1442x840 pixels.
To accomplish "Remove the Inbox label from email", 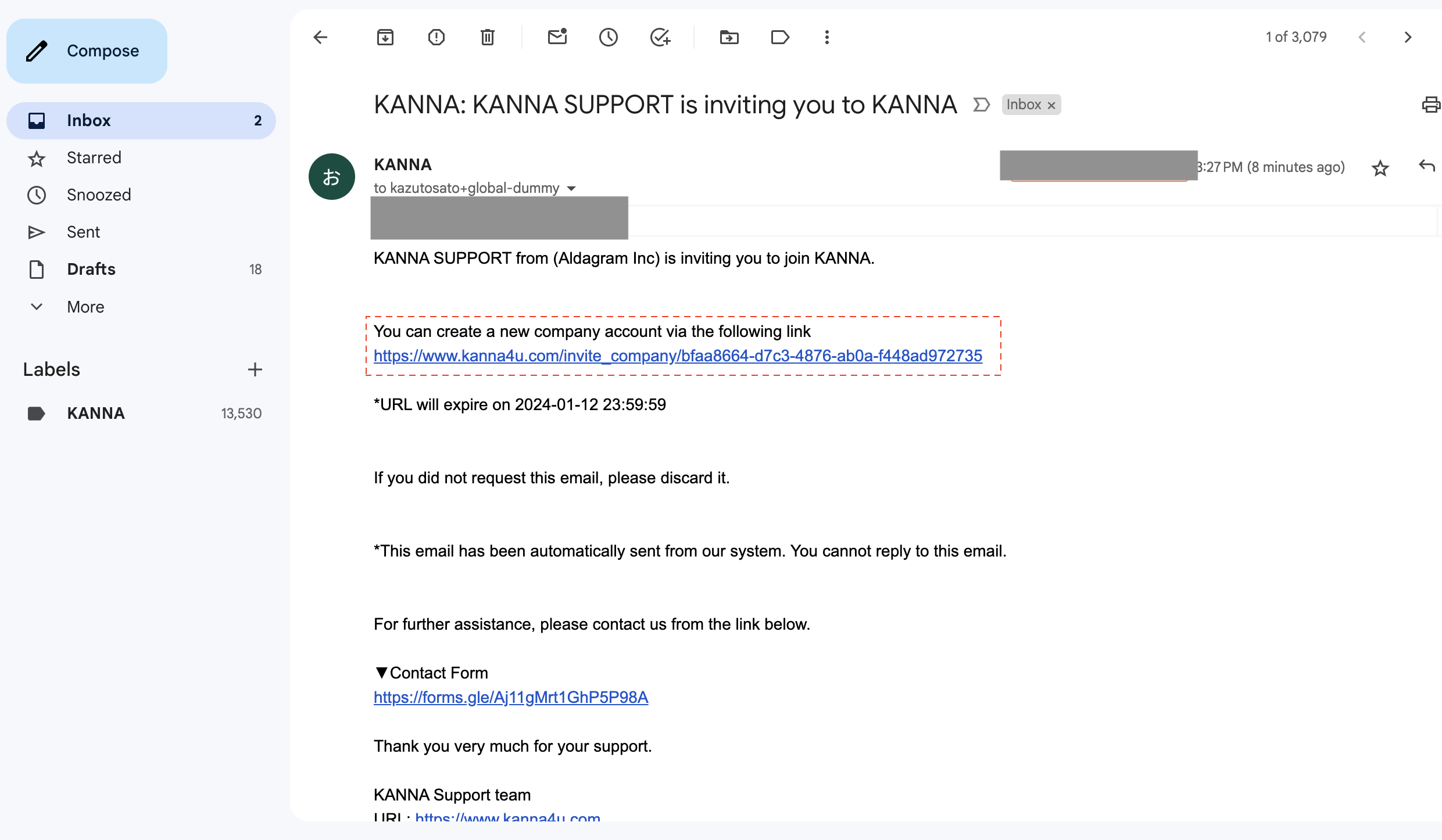I will tap(1051, 105).
